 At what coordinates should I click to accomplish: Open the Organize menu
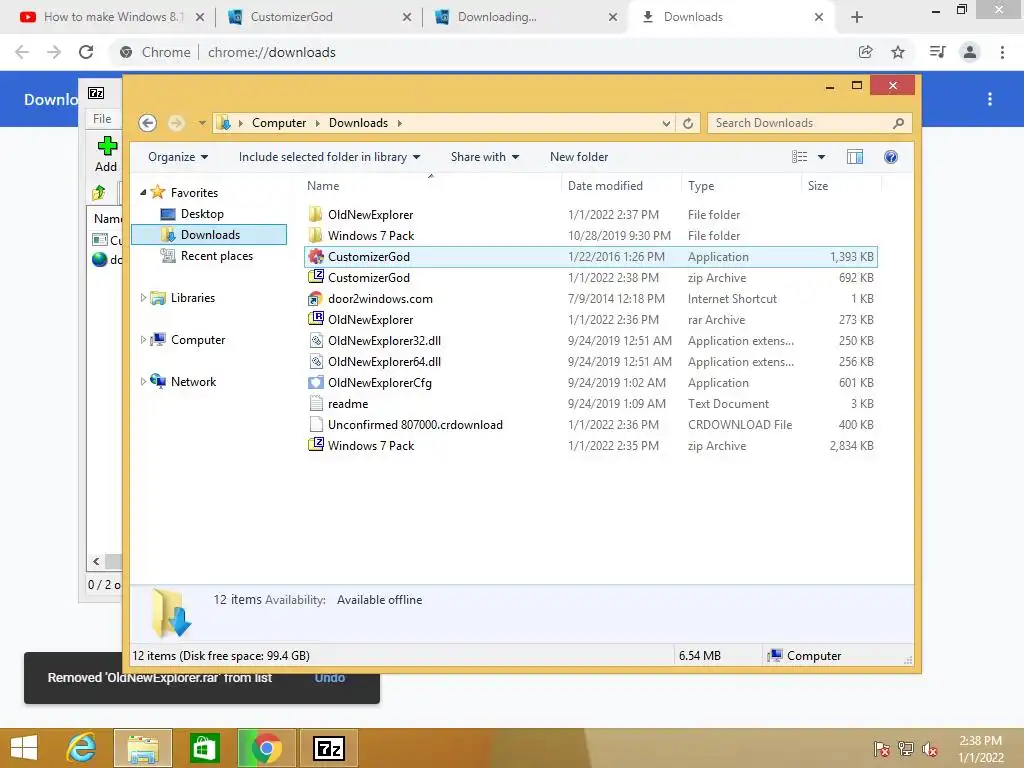coord(178,157)
